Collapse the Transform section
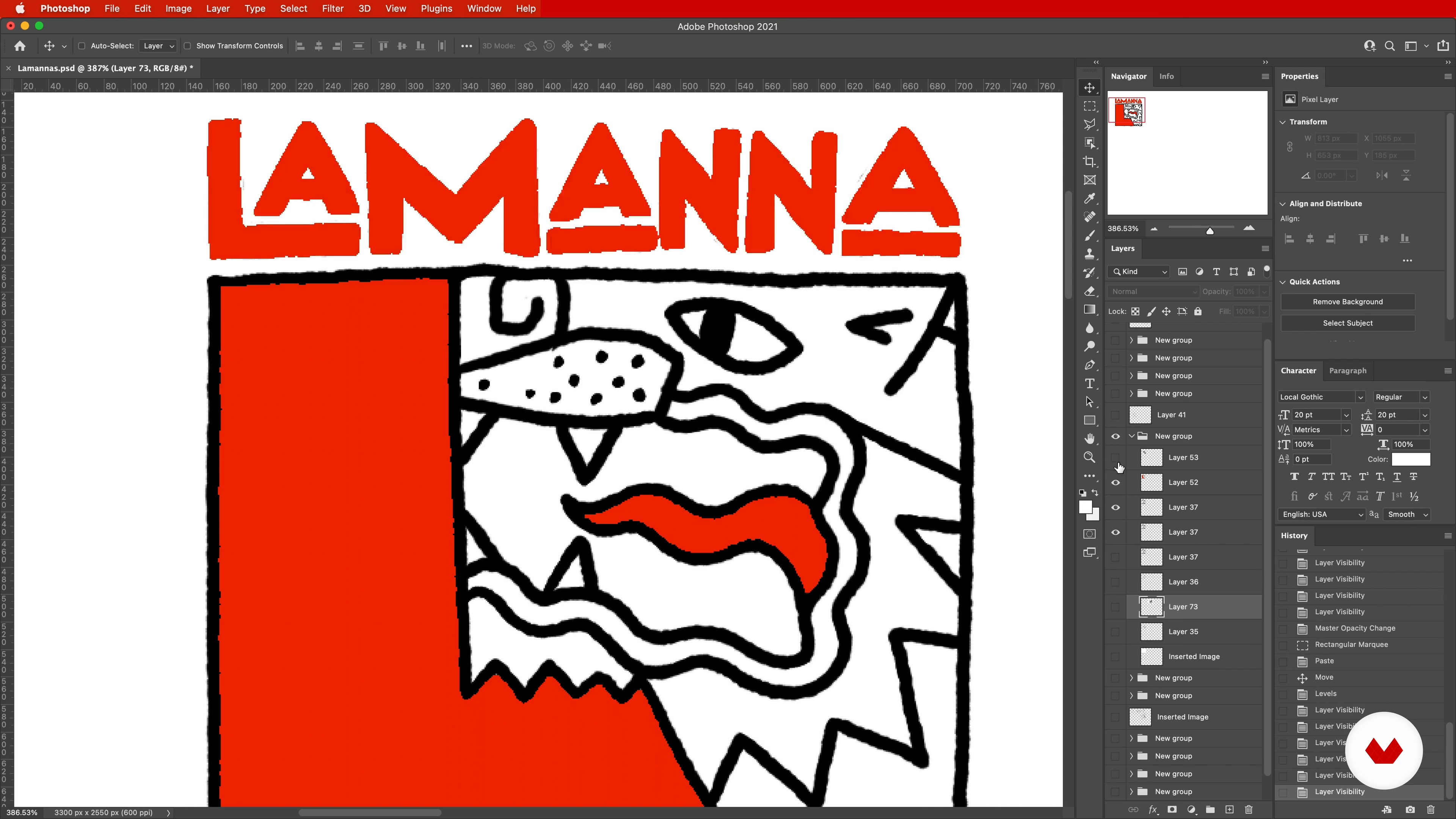This screenshot has height=819, width=1456. click(x=1282, y=122)
